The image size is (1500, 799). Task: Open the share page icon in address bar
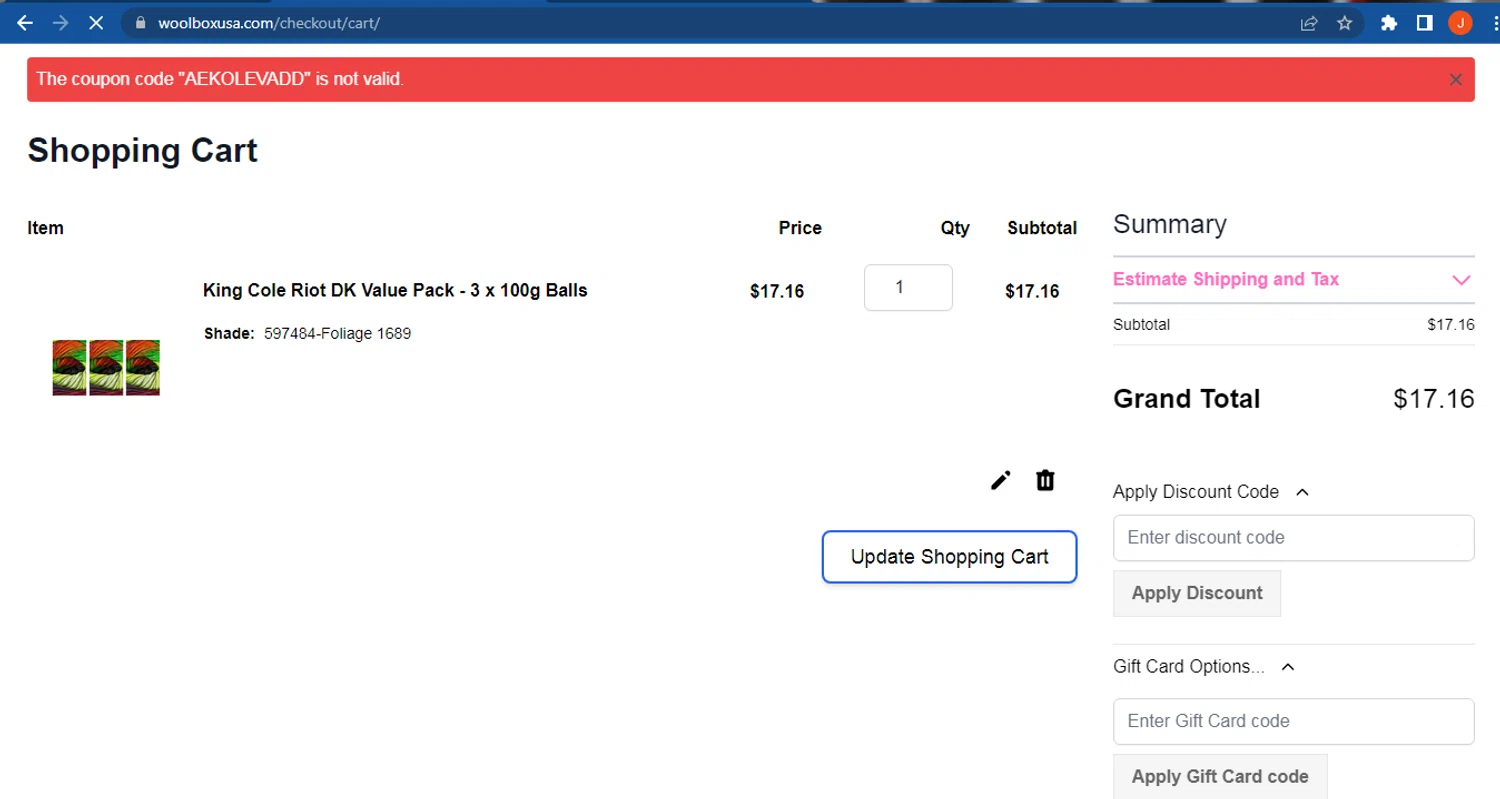tap(1308, 22)
